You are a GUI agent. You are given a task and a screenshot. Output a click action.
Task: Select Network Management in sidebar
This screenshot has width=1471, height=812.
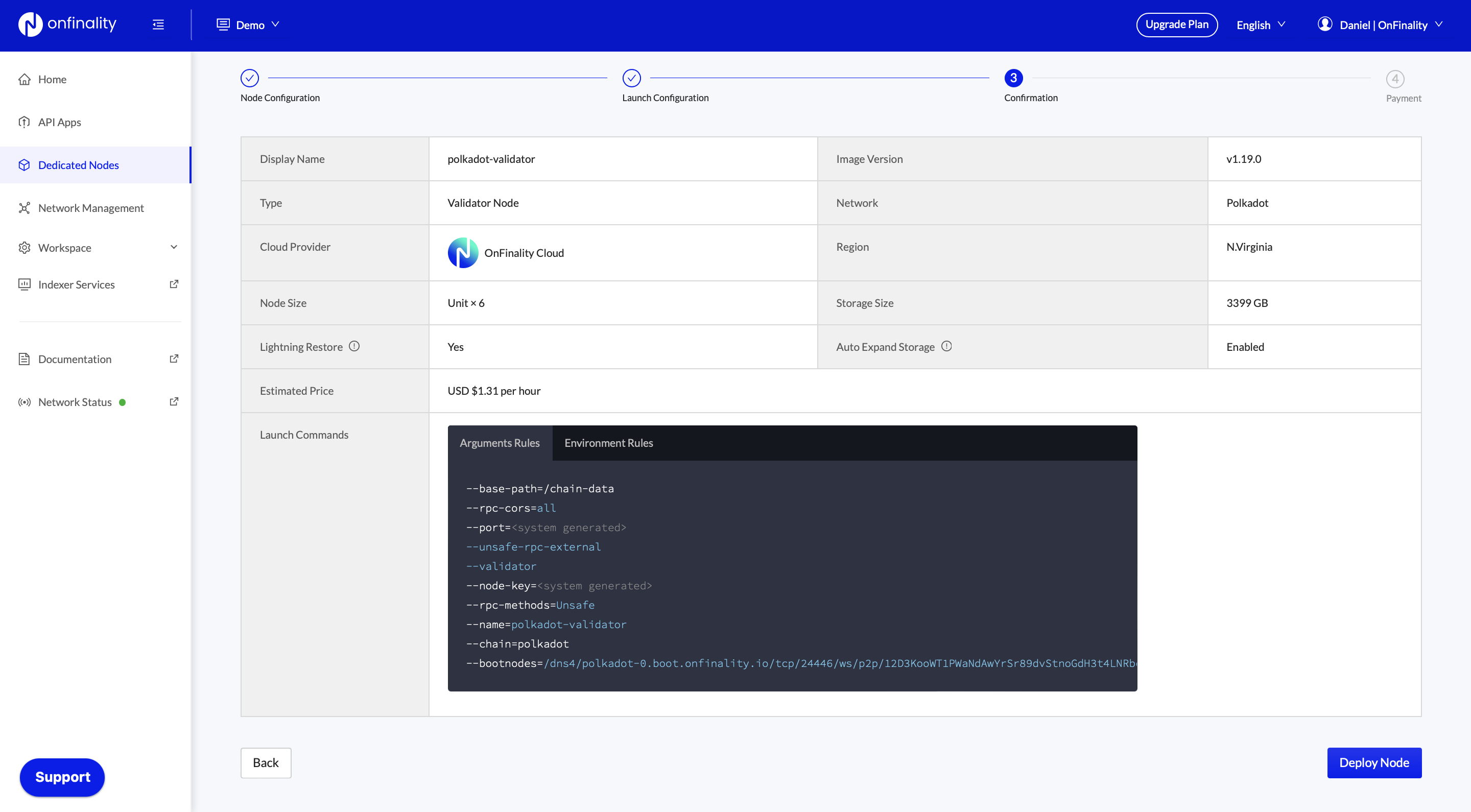(x=91, y=208)
